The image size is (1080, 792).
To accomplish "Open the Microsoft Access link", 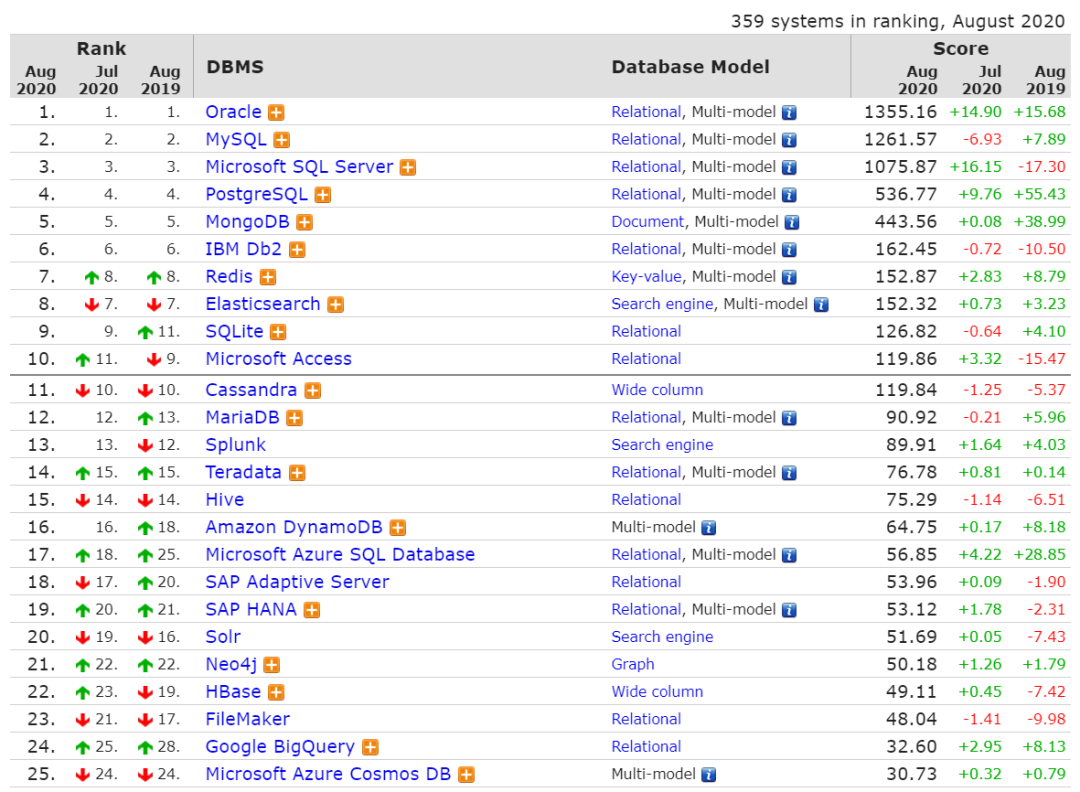I will pyautogui.click(x=278, y=359).
